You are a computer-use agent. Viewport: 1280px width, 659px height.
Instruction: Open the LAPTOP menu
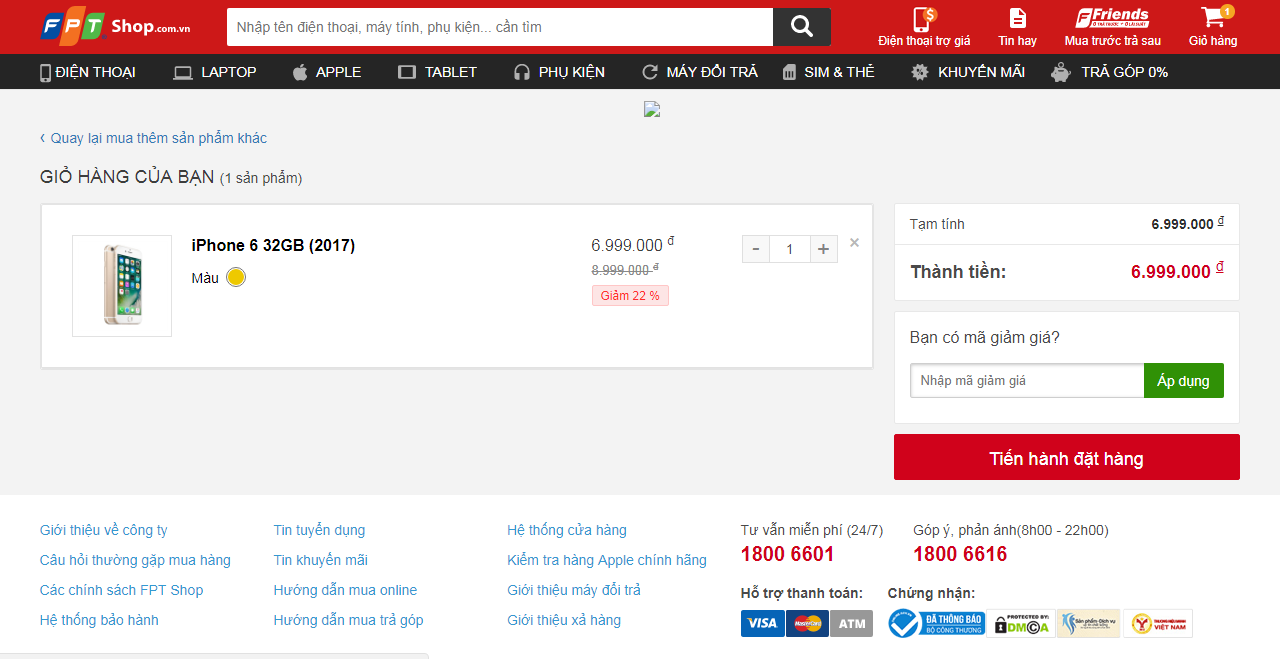pos(215,72)
